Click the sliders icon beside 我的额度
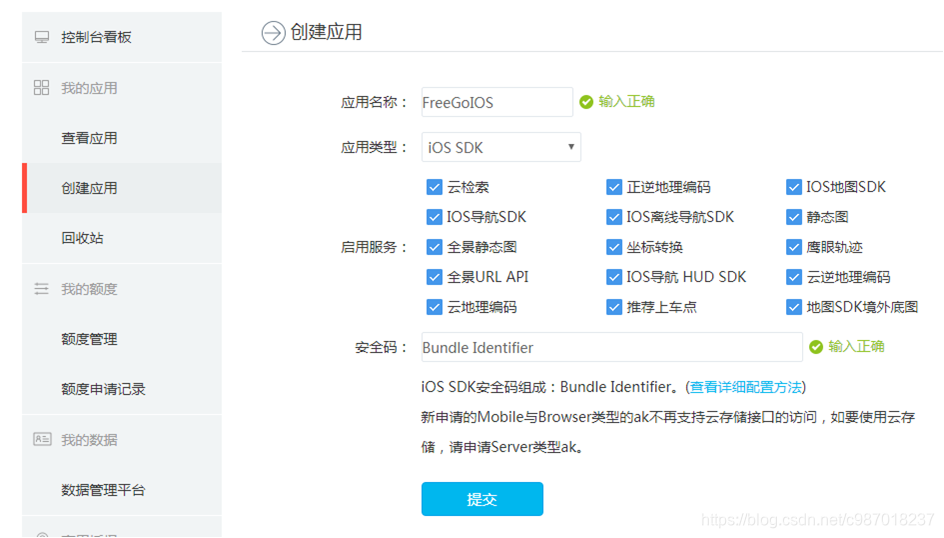The image size is (944, 538). point(42,289)
